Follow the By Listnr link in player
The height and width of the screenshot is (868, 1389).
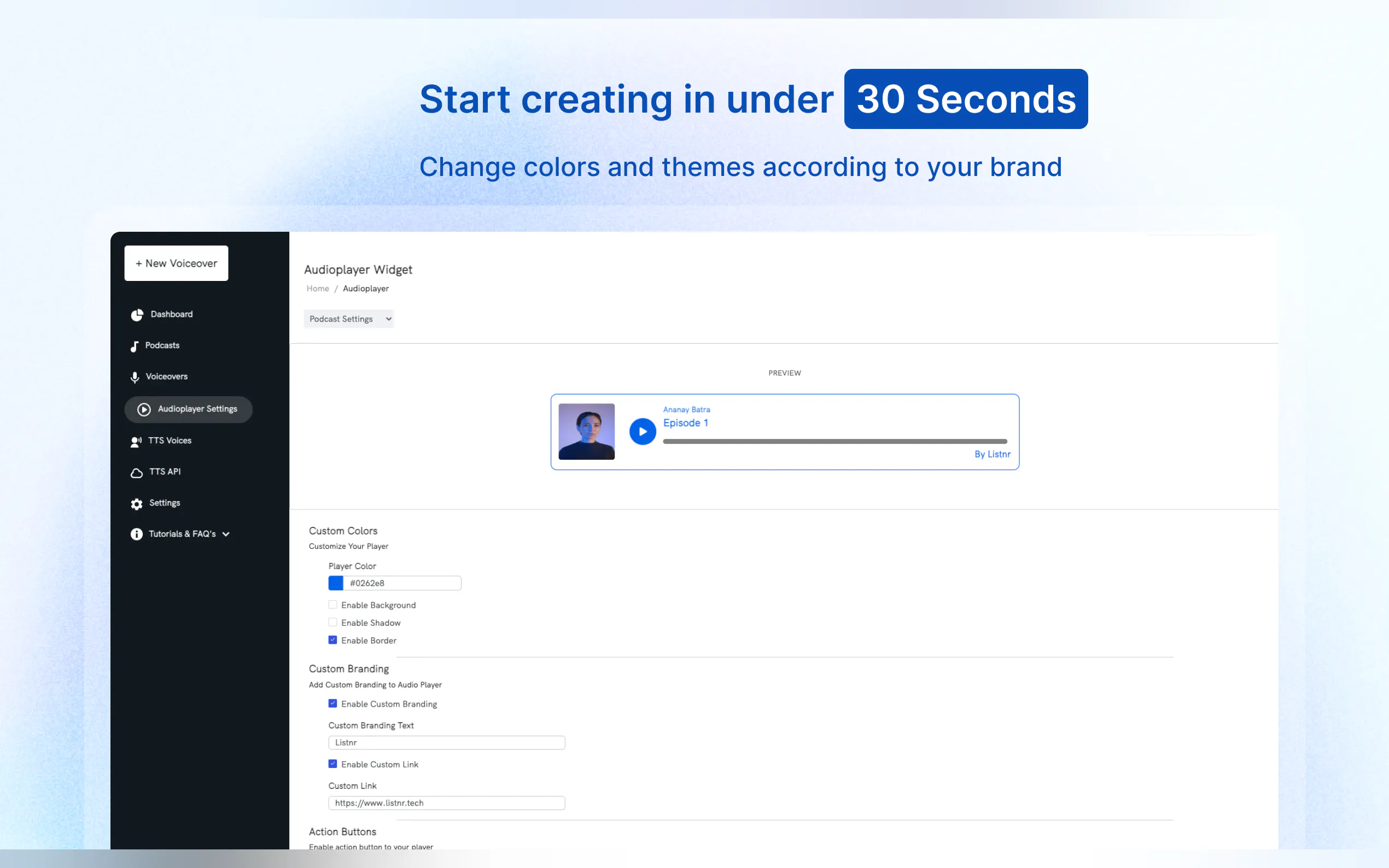tap(991, 454)
